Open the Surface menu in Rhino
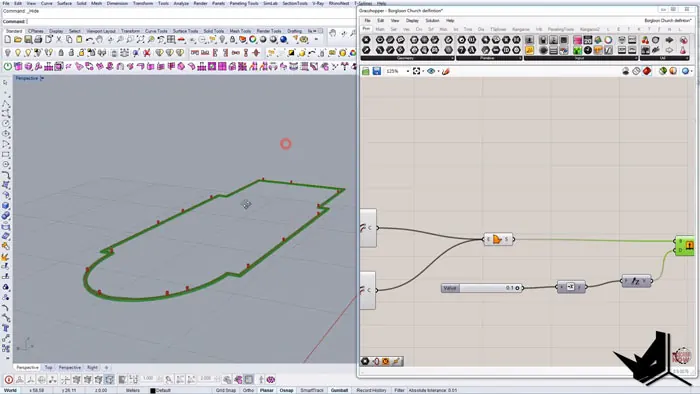The height and width of the screenshot is (394, 700). tap(64, 3)
